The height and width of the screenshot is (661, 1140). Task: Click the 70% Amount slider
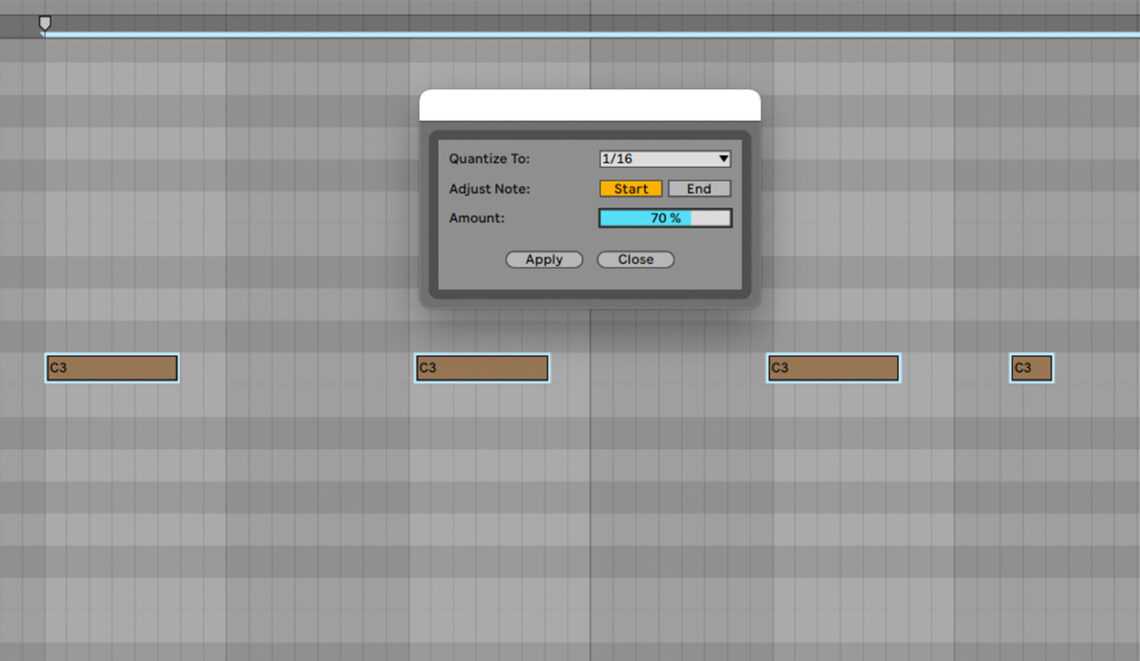[664, 217]
